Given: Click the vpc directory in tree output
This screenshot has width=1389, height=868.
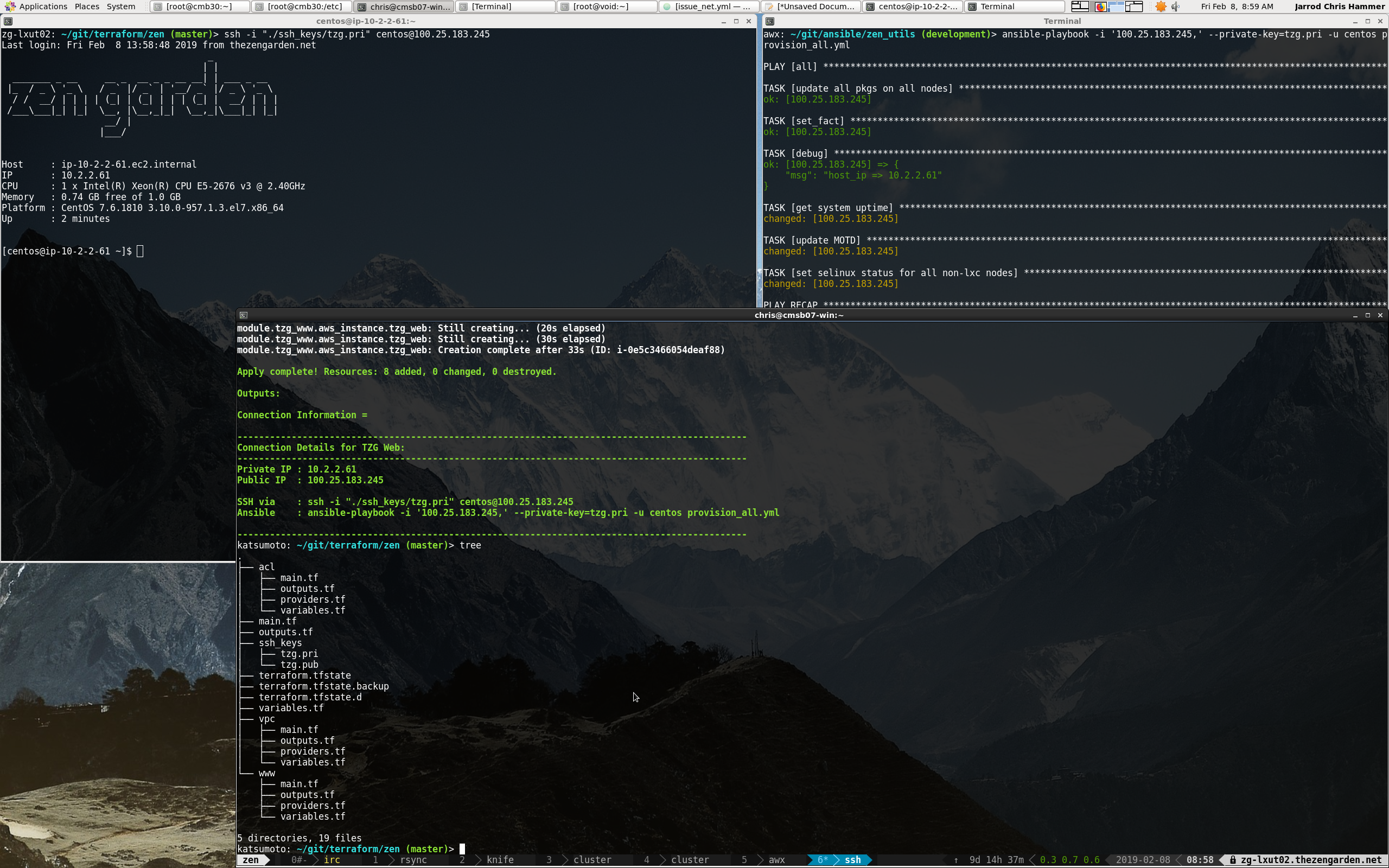Looking at the screenshot, I should click(x=266, y=719).
